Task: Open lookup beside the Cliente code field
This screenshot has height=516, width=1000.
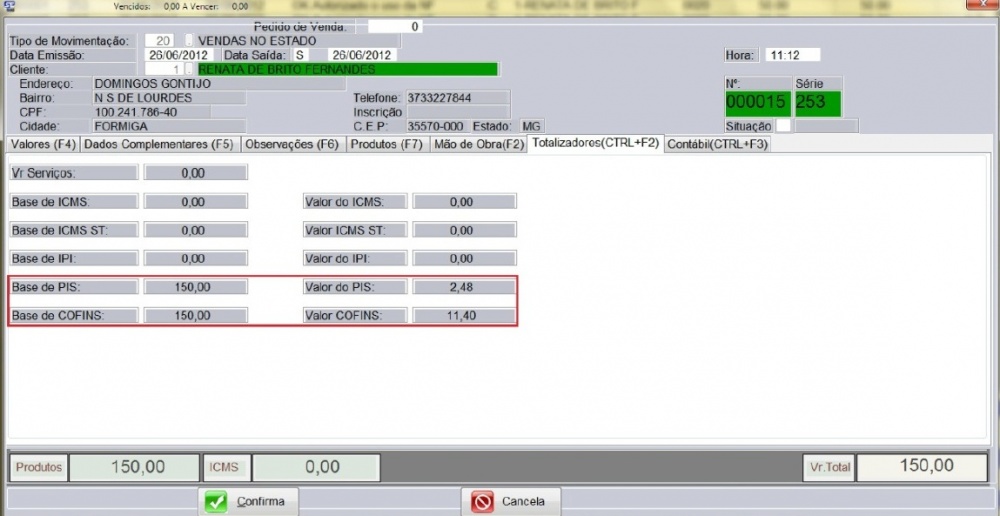Action: pyautogui.click(x=188, y=70)
